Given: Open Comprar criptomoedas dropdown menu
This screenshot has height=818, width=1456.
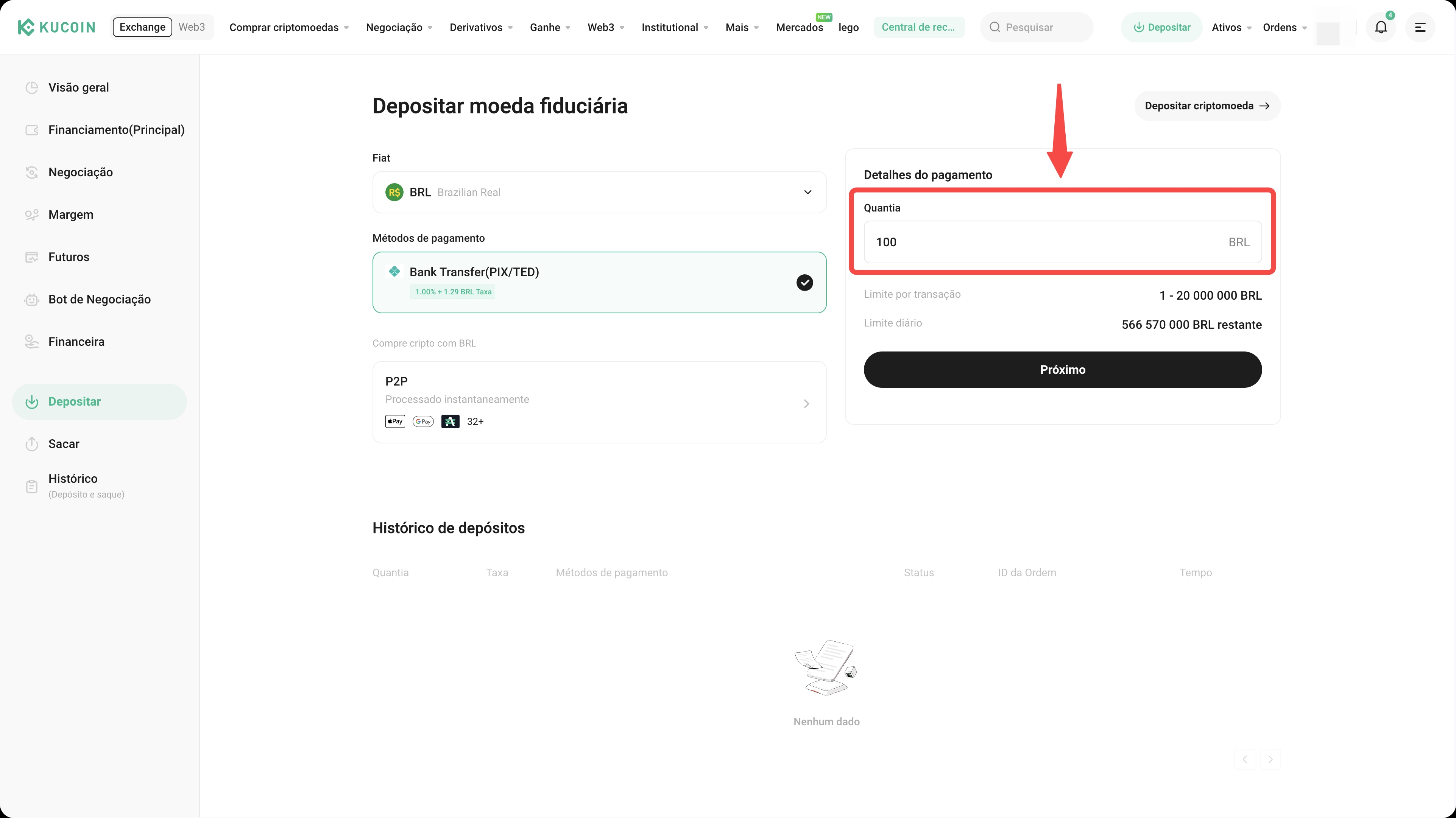Looking at the screenshot, I should pyautogui.click(x=289, y=27).
